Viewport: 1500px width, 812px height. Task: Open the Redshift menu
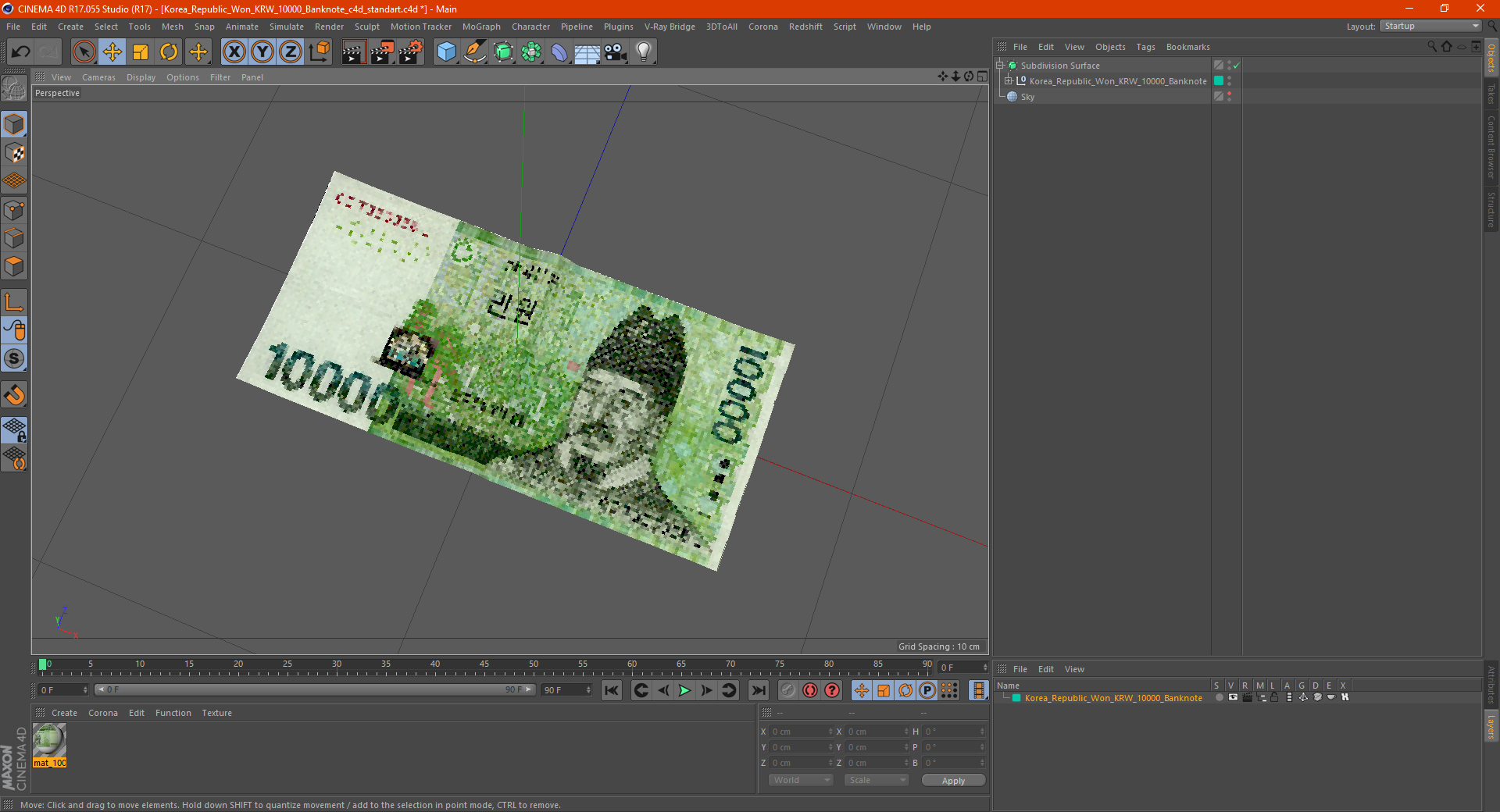point(805,27)
